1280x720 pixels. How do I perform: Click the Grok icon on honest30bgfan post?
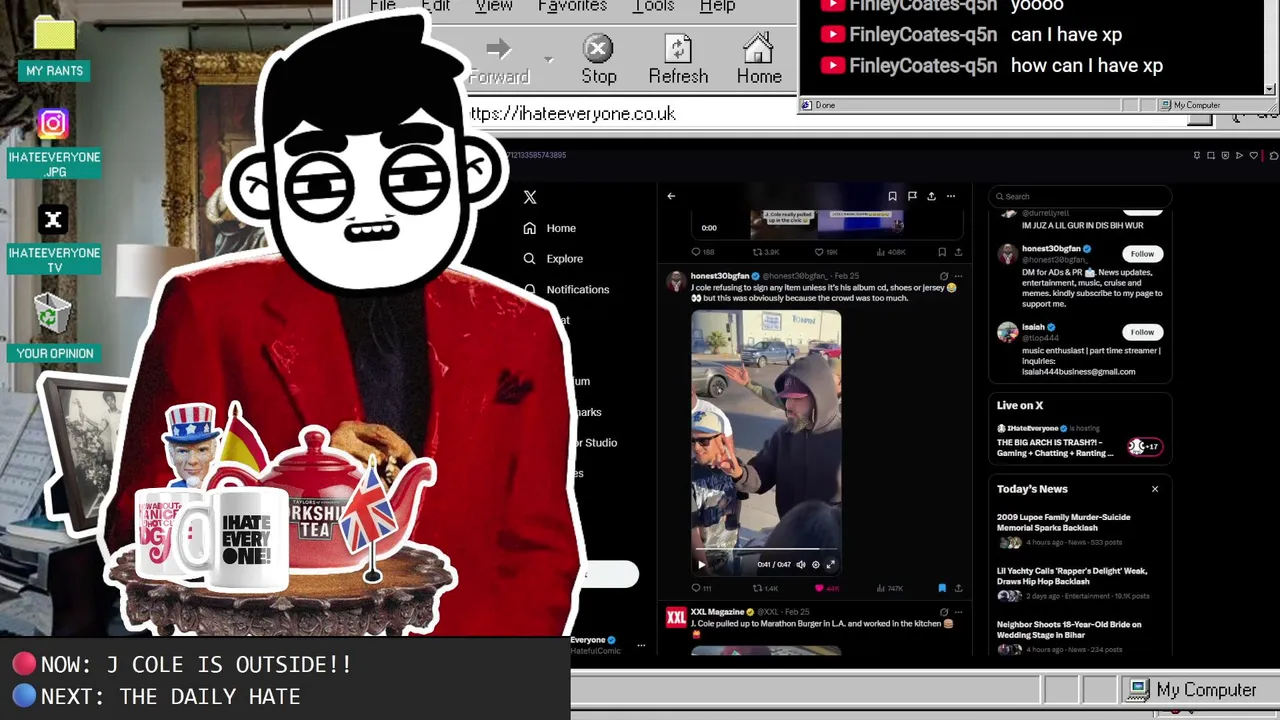pyautogui.click(x=944, y=276)
